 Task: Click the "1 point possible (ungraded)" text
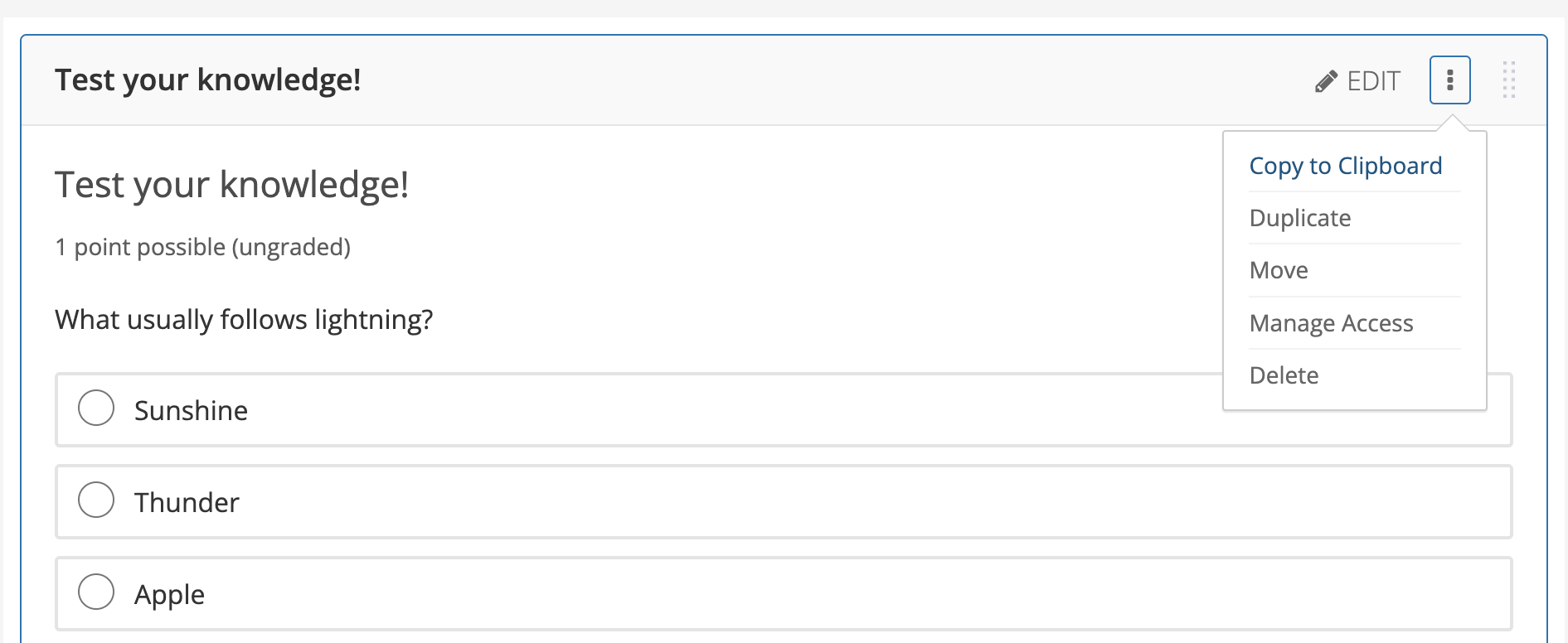(x=202, y=247)
